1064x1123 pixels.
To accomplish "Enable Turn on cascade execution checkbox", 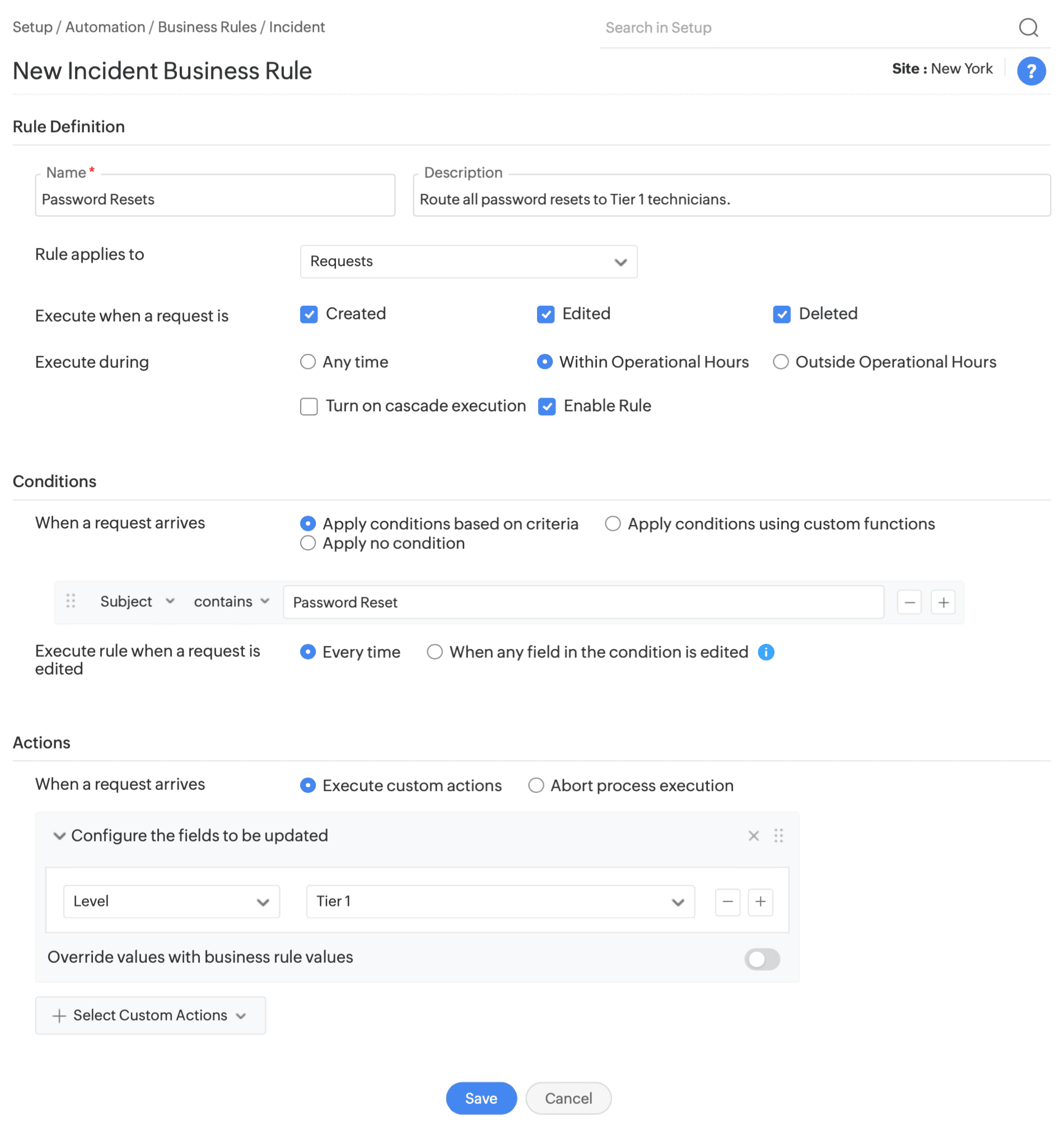I will pos(309,406).
